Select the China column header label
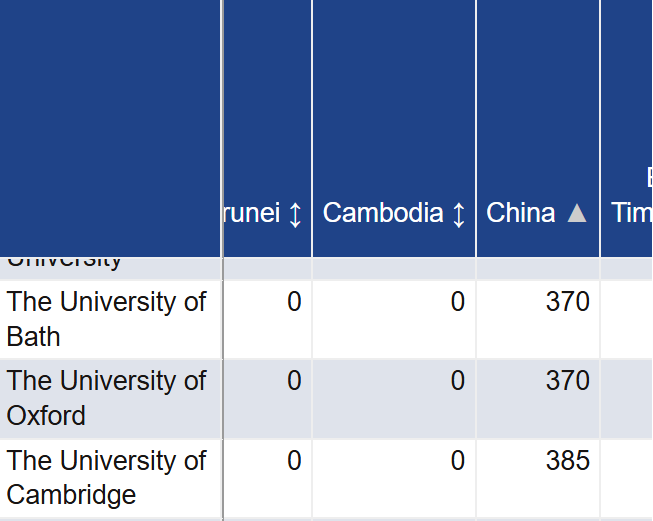Screen dimensions: 653x521 point(521,213)
